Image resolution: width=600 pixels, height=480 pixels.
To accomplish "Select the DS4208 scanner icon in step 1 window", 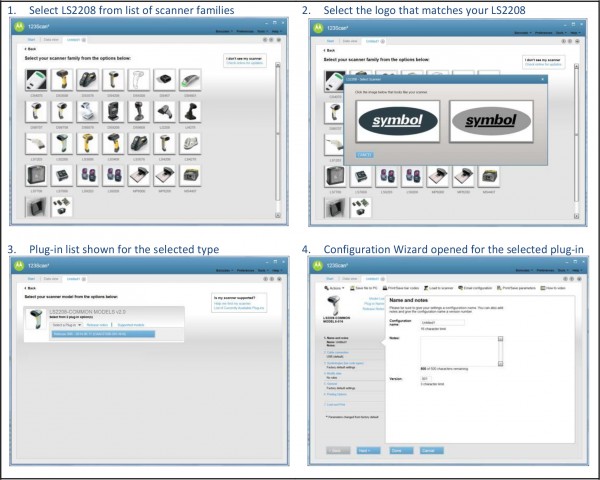I will point(113,80).
